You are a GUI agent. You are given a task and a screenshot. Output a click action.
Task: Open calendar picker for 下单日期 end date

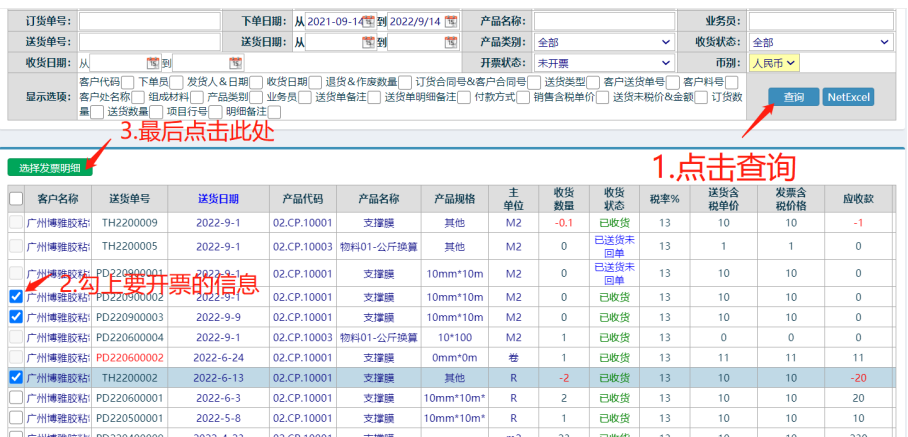pos(450,21)
